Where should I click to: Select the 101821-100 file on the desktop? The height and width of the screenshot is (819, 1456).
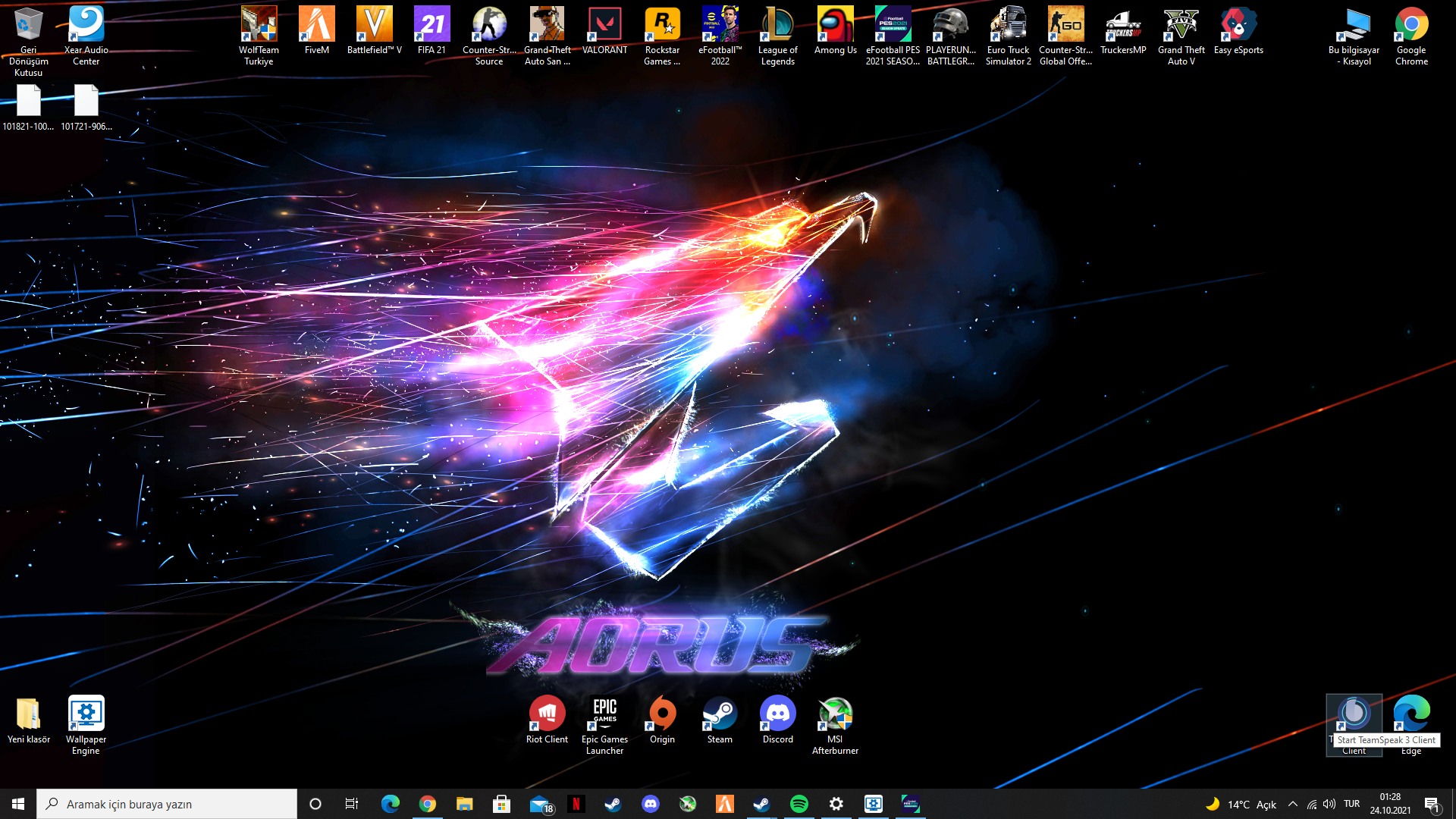pos(29,107)
